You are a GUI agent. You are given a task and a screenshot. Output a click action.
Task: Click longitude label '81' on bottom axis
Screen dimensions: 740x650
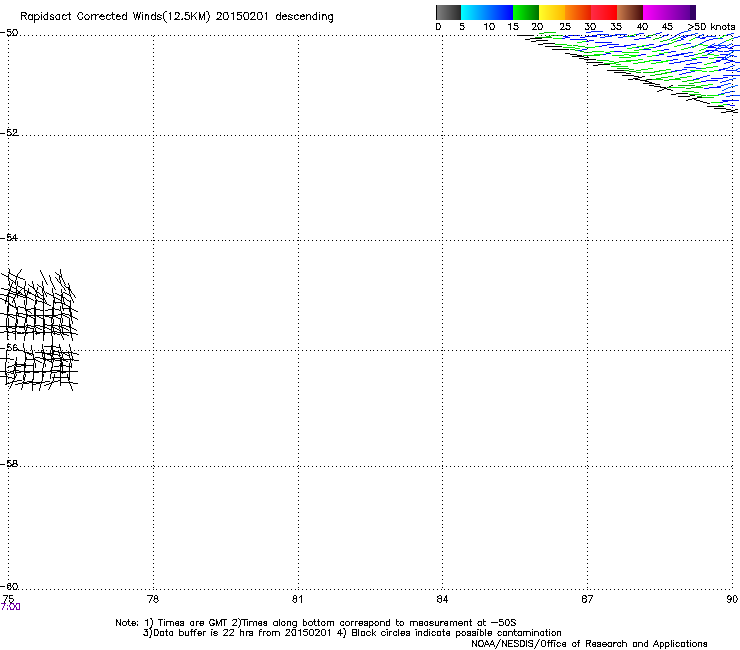pyautogui.click(x=297, y=599)
